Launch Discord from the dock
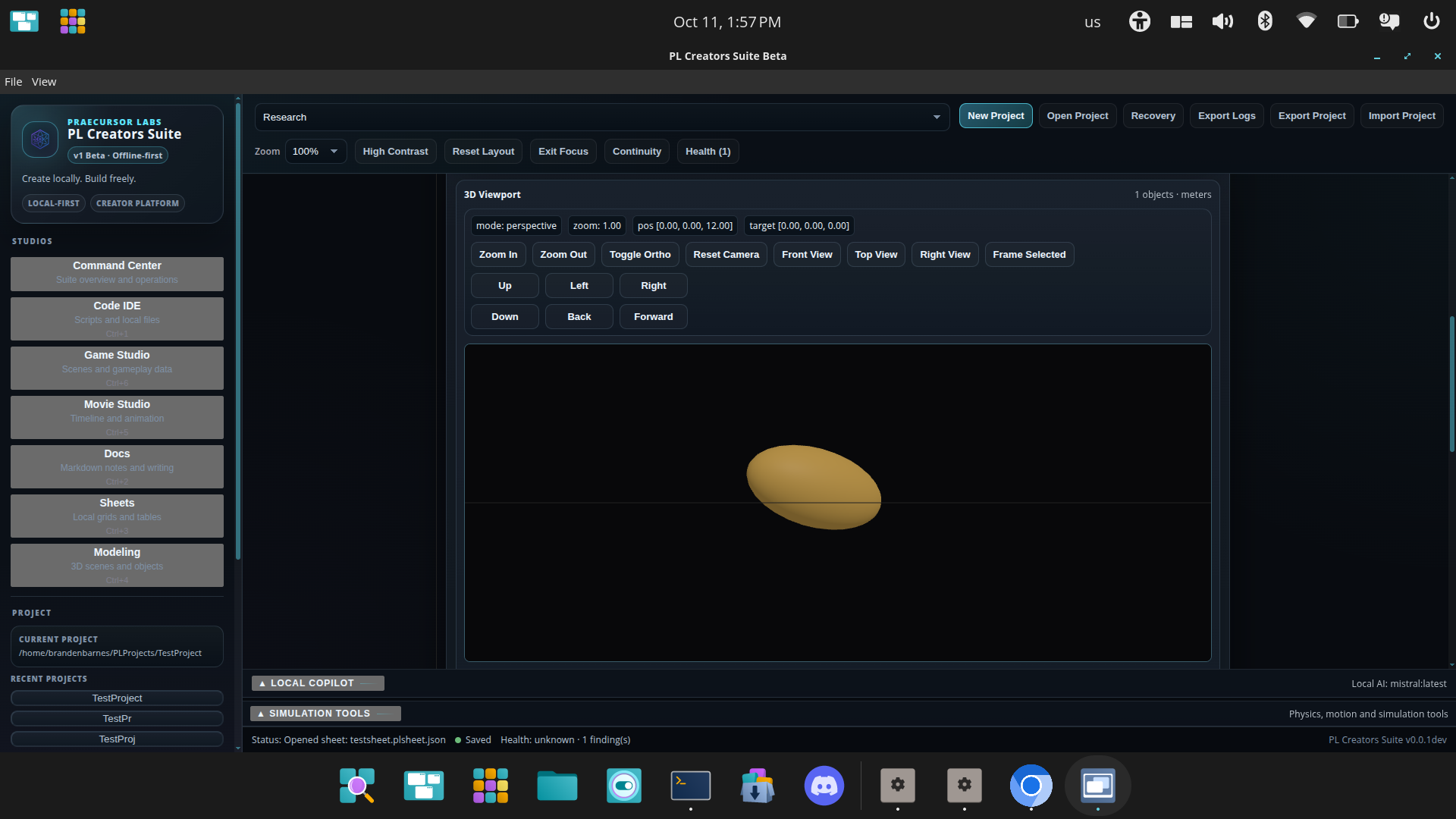Screen dimensions: 1456x819 pos(824,786)
